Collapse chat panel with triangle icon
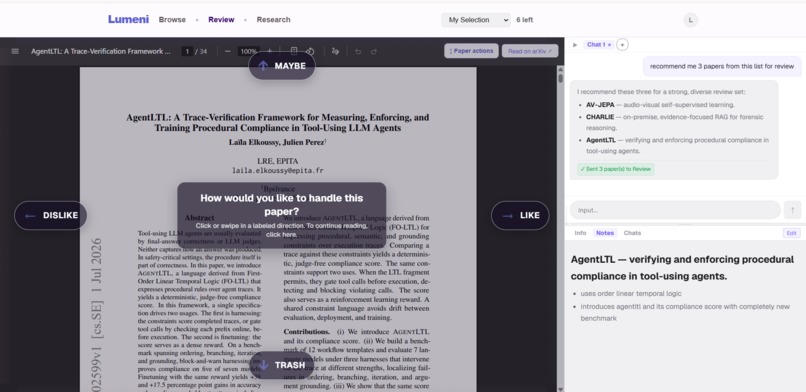Image resolution: width=806 pixels, height=392 pixels. coord(575,45)
